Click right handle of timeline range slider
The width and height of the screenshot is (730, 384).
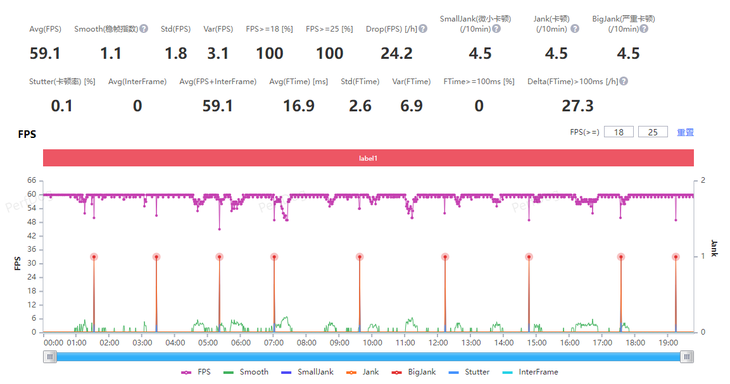[x=687, y=357]
